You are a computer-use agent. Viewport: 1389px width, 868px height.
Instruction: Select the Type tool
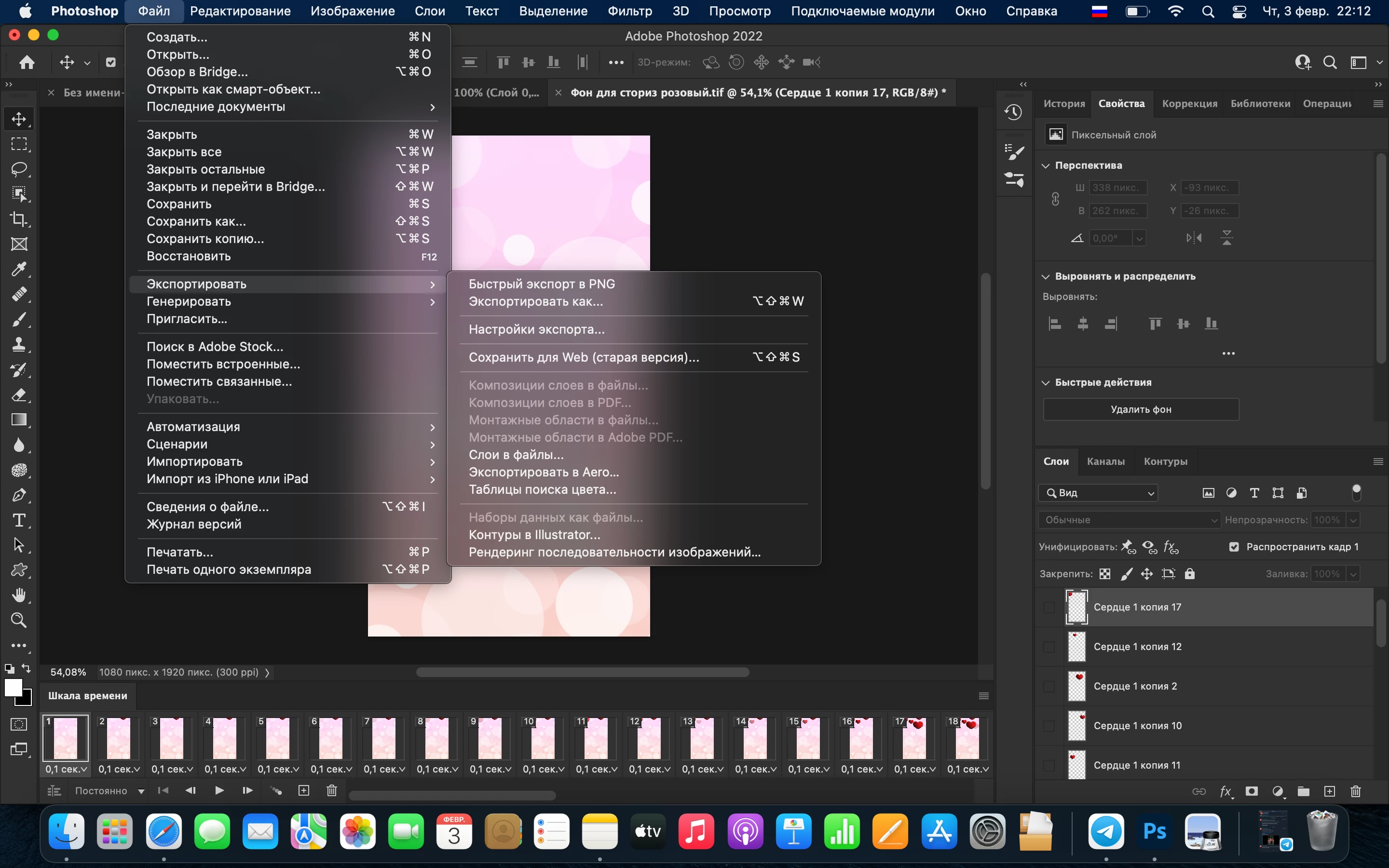19,520
